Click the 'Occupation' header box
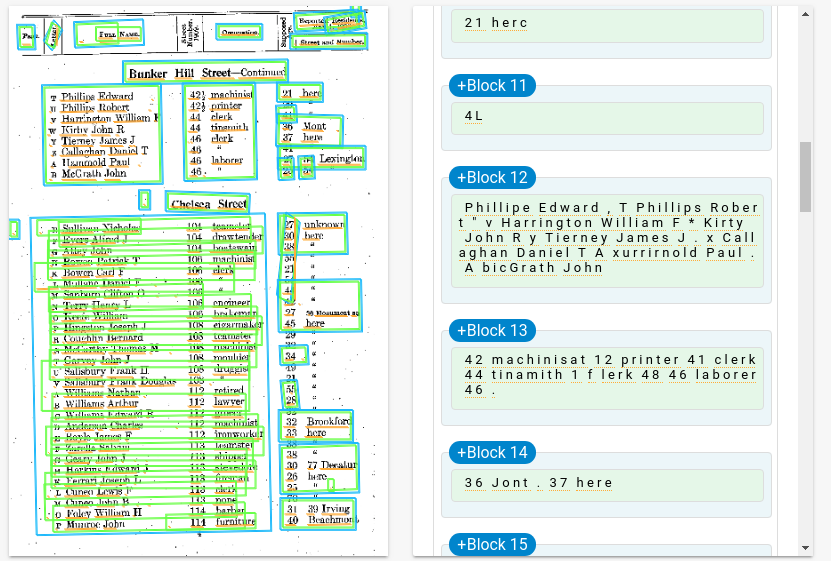 click(240, 32)
